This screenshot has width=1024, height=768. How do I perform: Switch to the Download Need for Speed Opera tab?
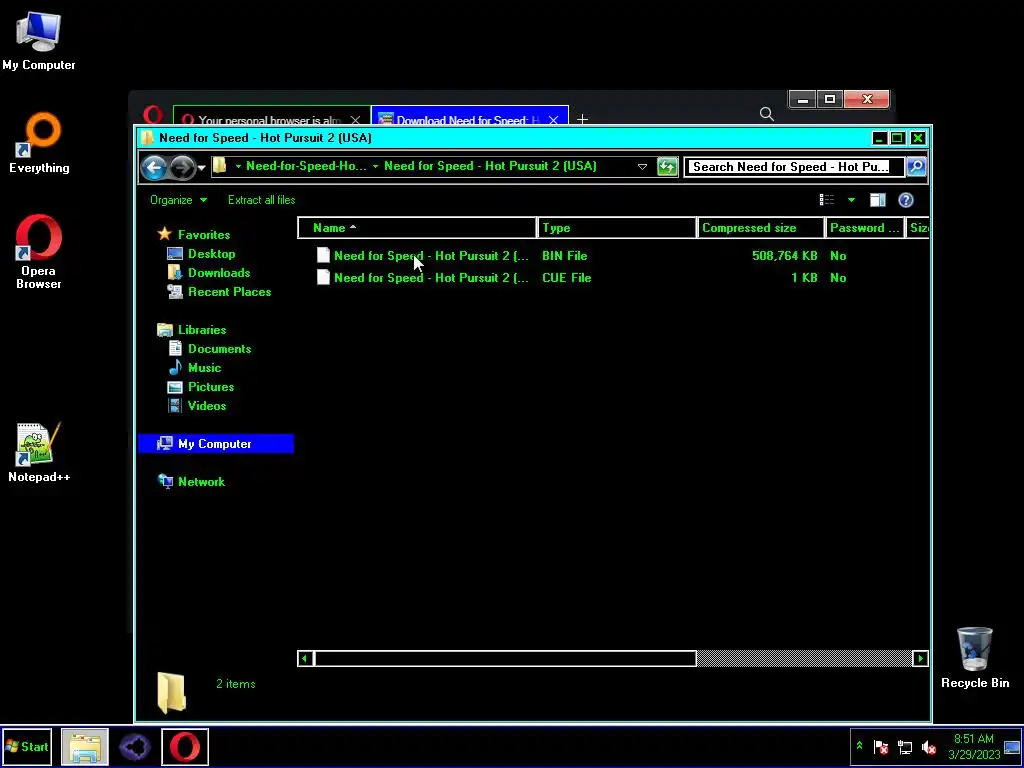[x=460, y=120]
